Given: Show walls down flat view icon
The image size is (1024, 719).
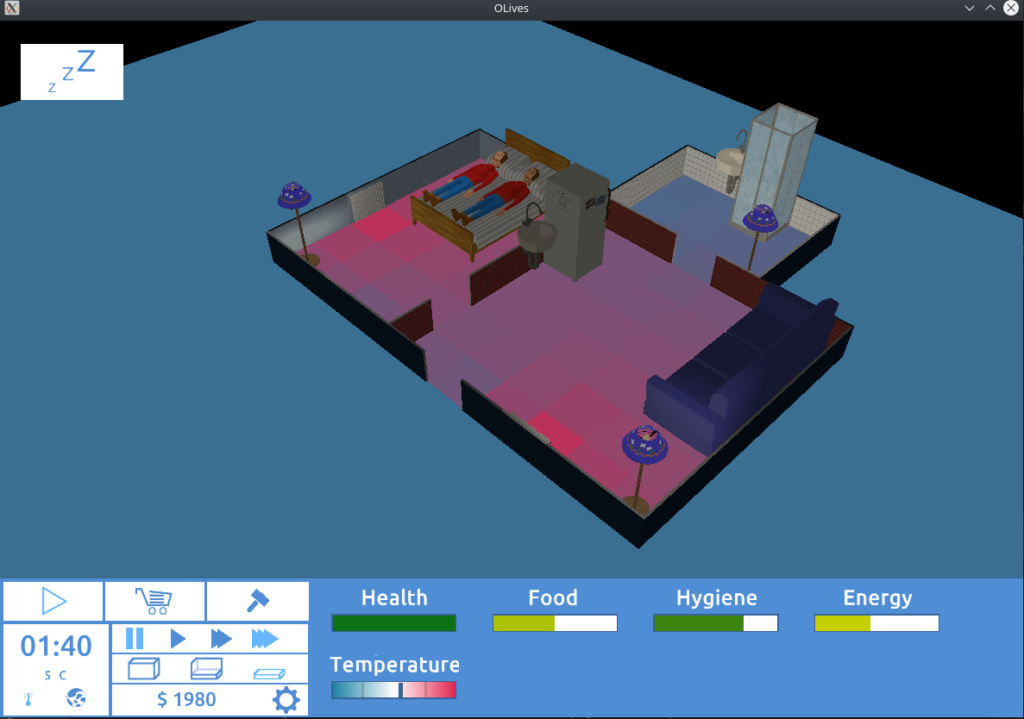Looking at the screenshot, I should click(x=269, y=673).
